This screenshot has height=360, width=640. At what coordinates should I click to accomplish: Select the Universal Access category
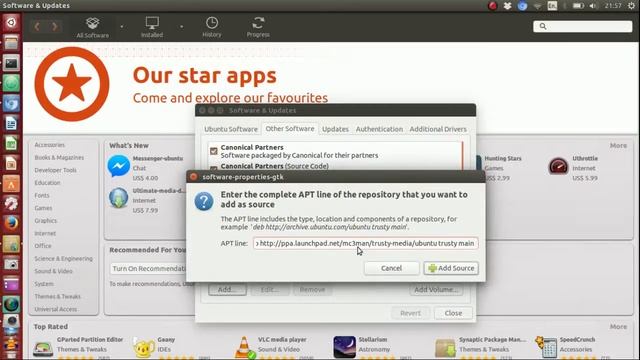[x=56, y=309]
